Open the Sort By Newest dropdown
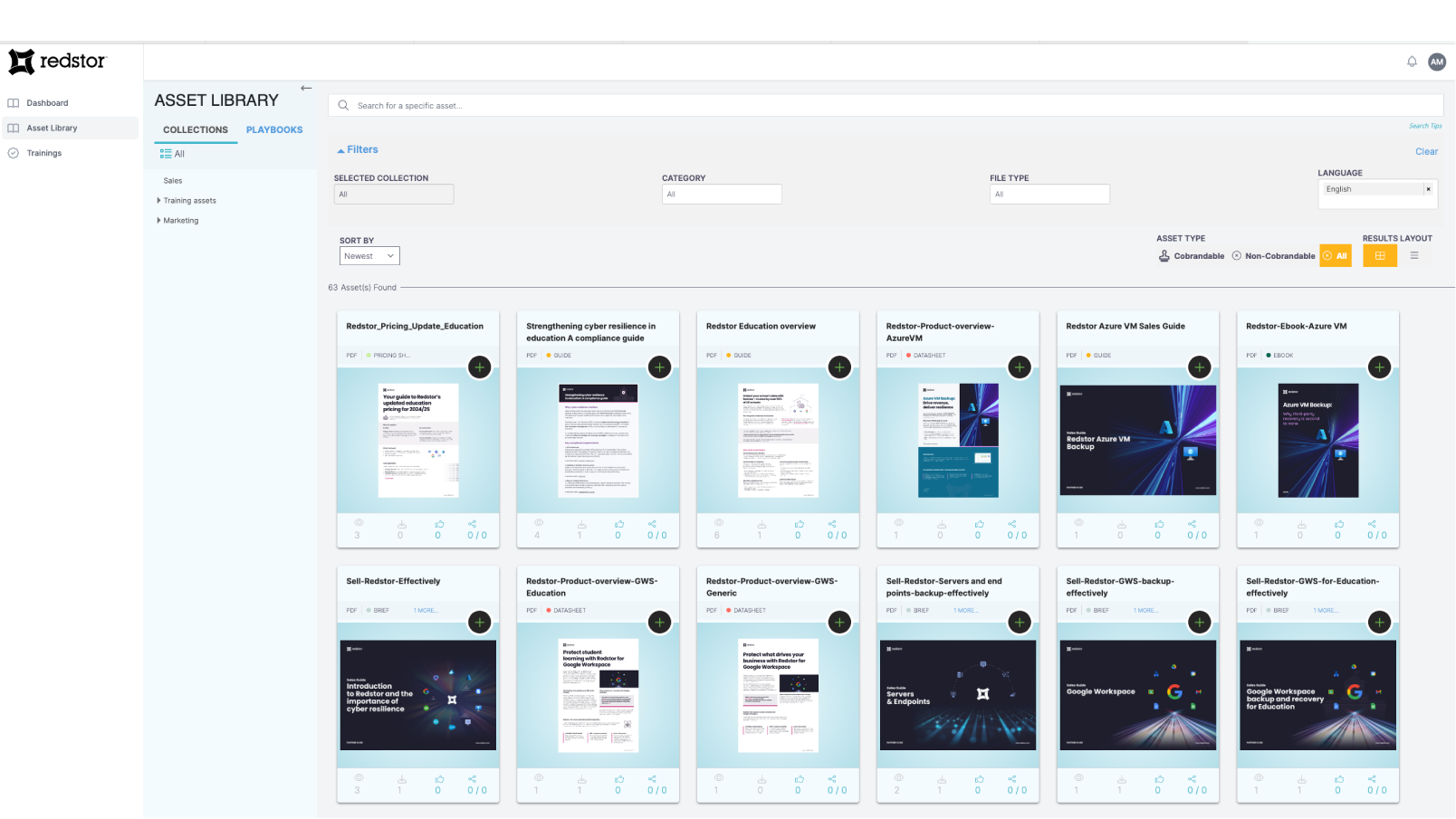The height and width of the screenshot is (819, 1456). (x=369, y=256)
